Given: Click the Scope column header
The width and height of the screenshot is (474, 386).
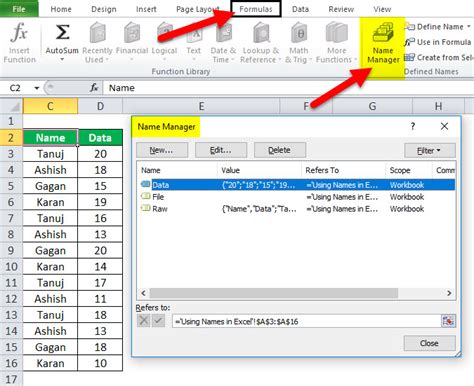Looking at the screenshot, I should tap(409, 170).
